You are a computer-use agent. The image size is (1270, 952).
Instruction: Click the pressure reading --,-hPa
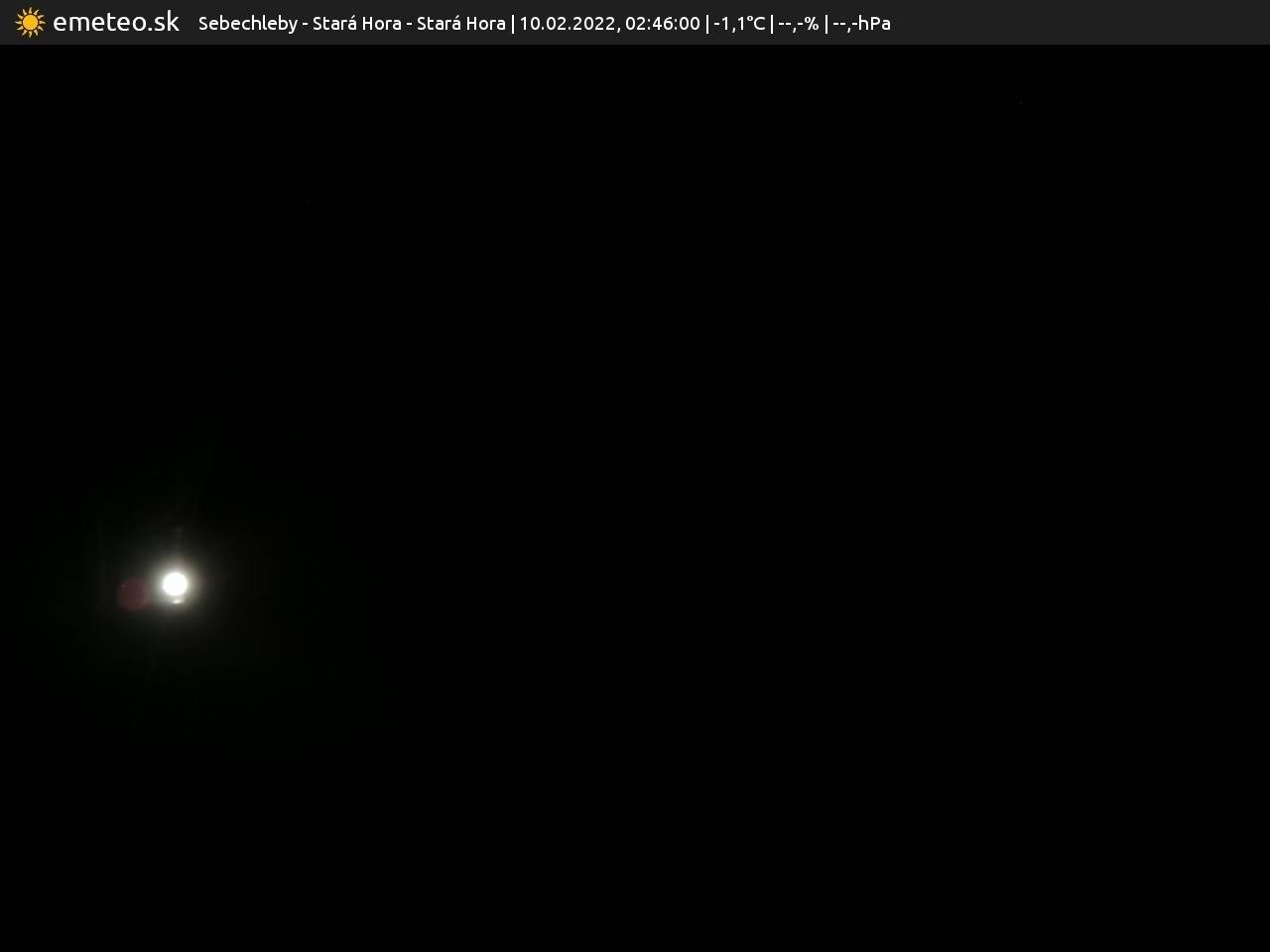tap(861, 23)
